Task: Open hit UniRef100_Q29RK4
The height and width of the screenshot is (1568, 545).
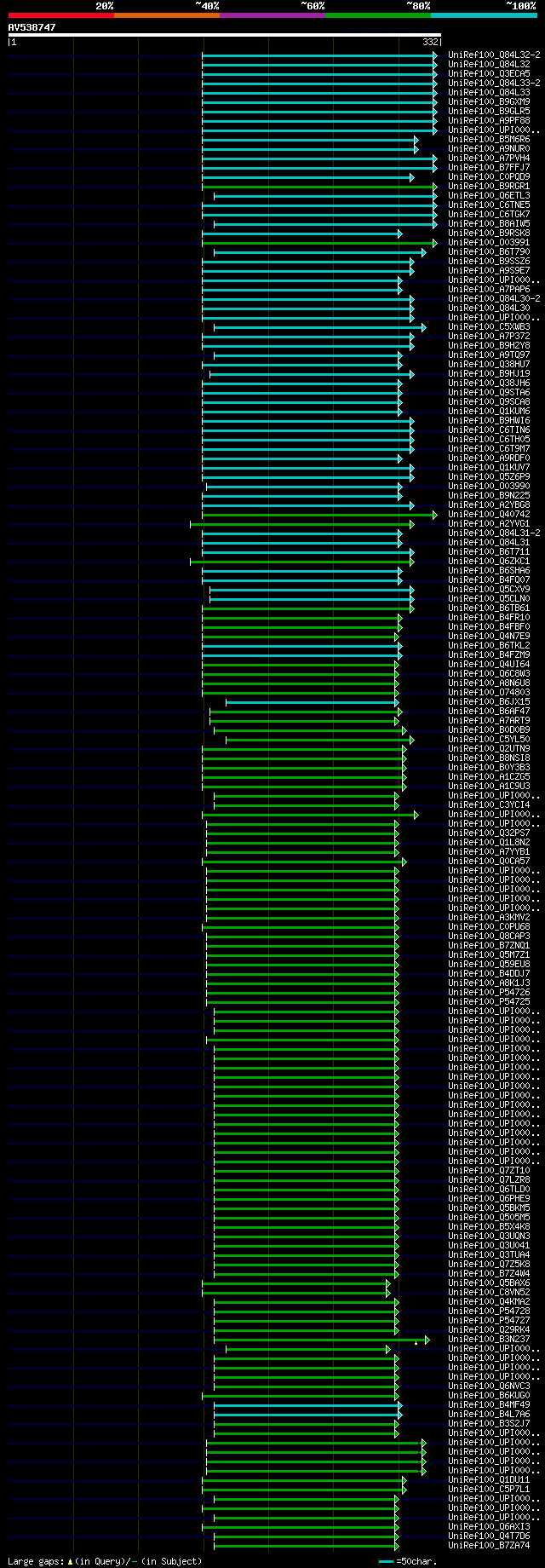Action: (x=489, y=1329)
